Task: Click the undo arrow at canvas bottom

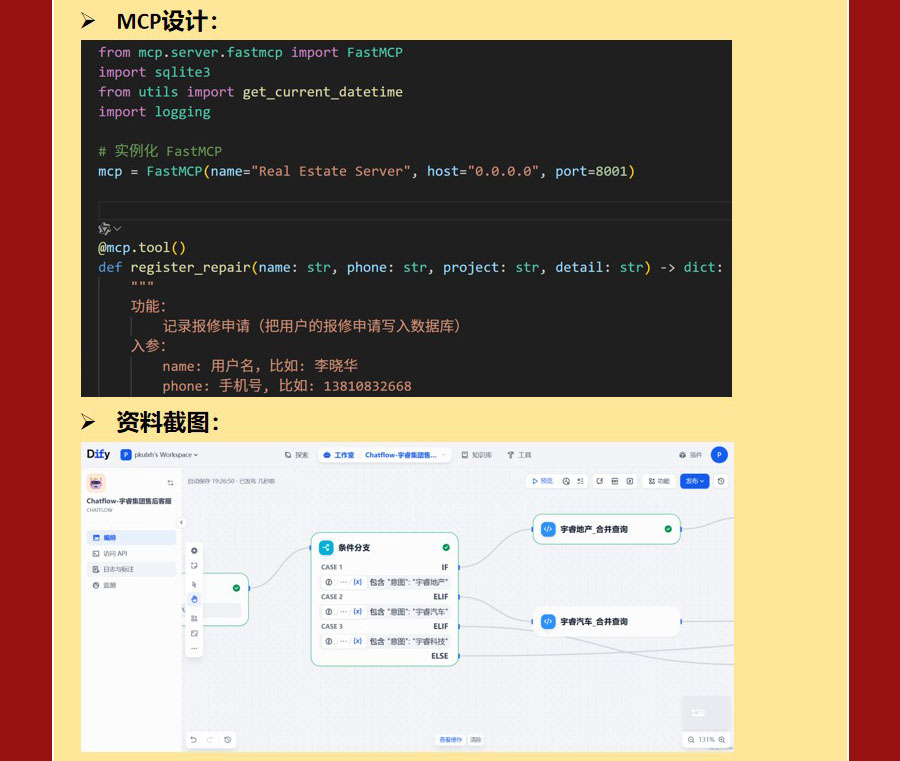Action: tap(194, 740)
